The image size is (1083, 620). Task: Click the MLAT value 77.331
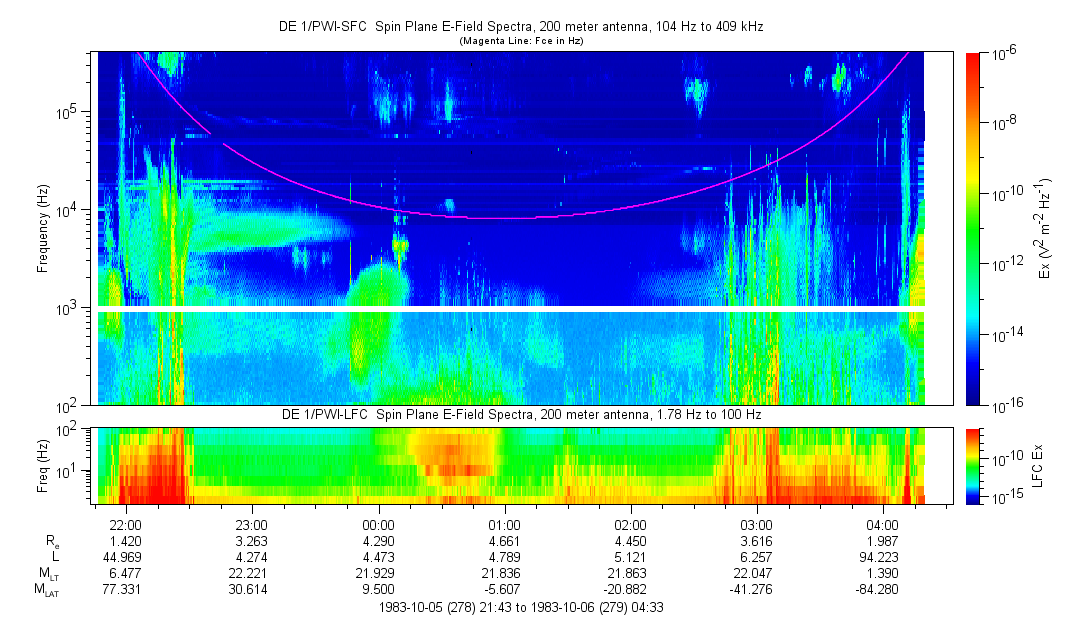click(123, 590)
